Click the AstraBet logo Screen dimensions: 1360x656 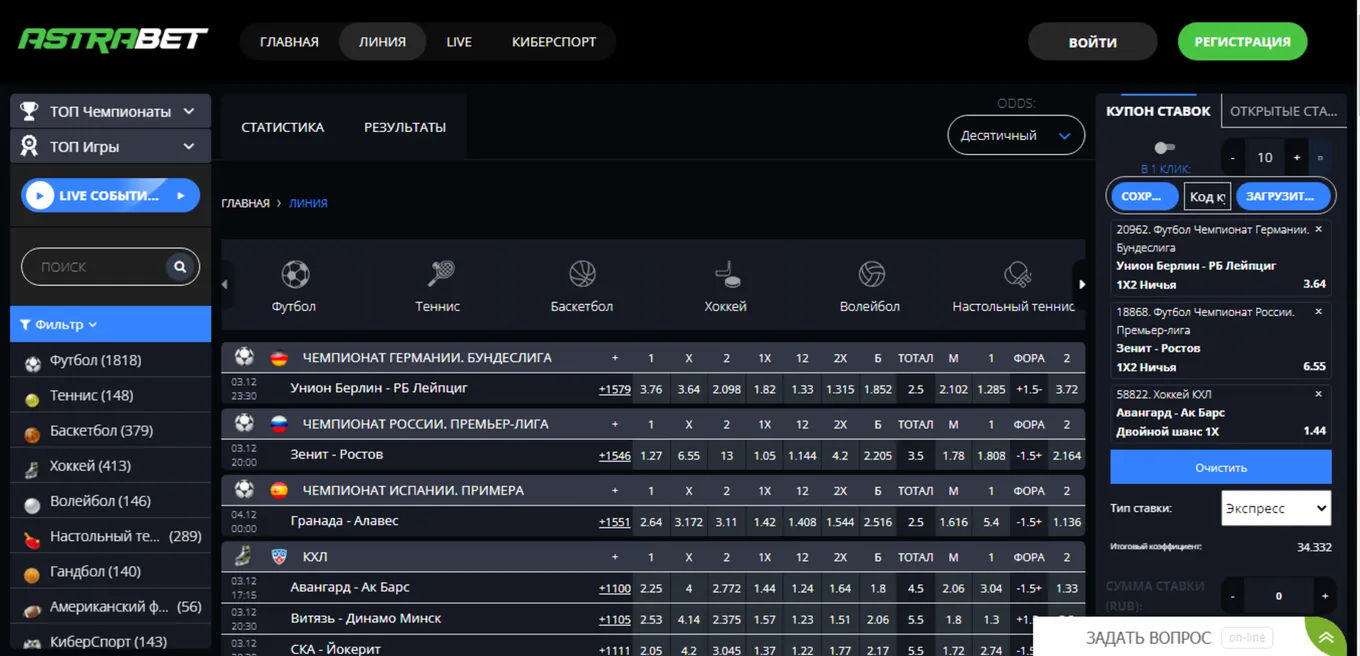[x=113, y=40]
